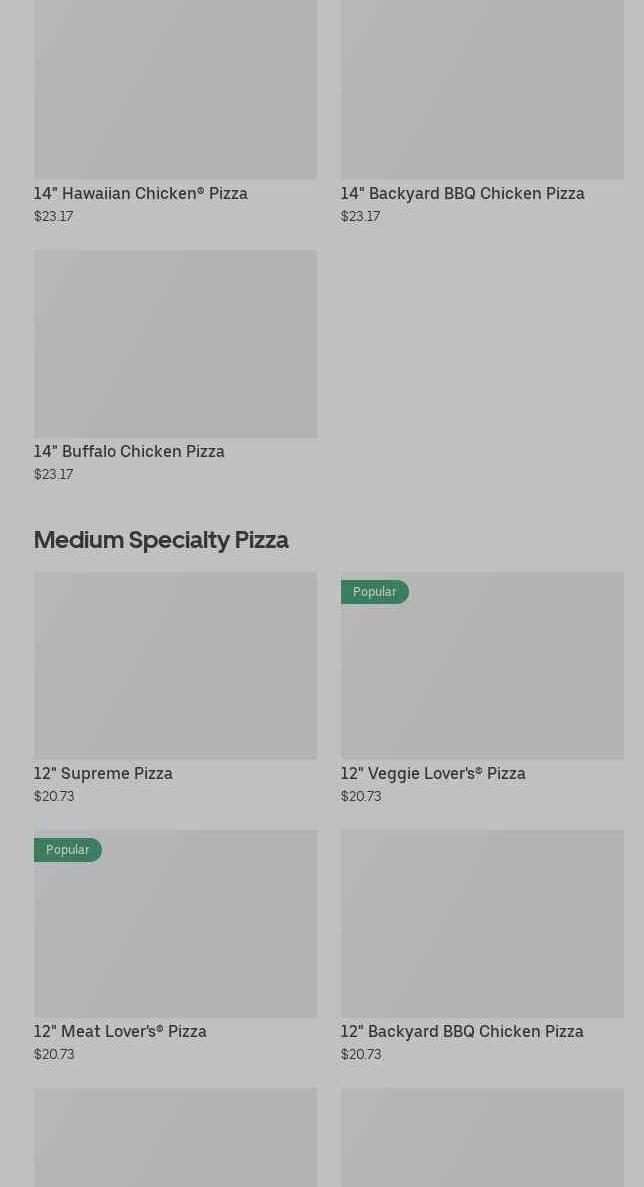Click the 14" Backyard BBQ Chicken Pizza photo
The height and width of the screenshot is (1187, 644).
tap(482, 90)
